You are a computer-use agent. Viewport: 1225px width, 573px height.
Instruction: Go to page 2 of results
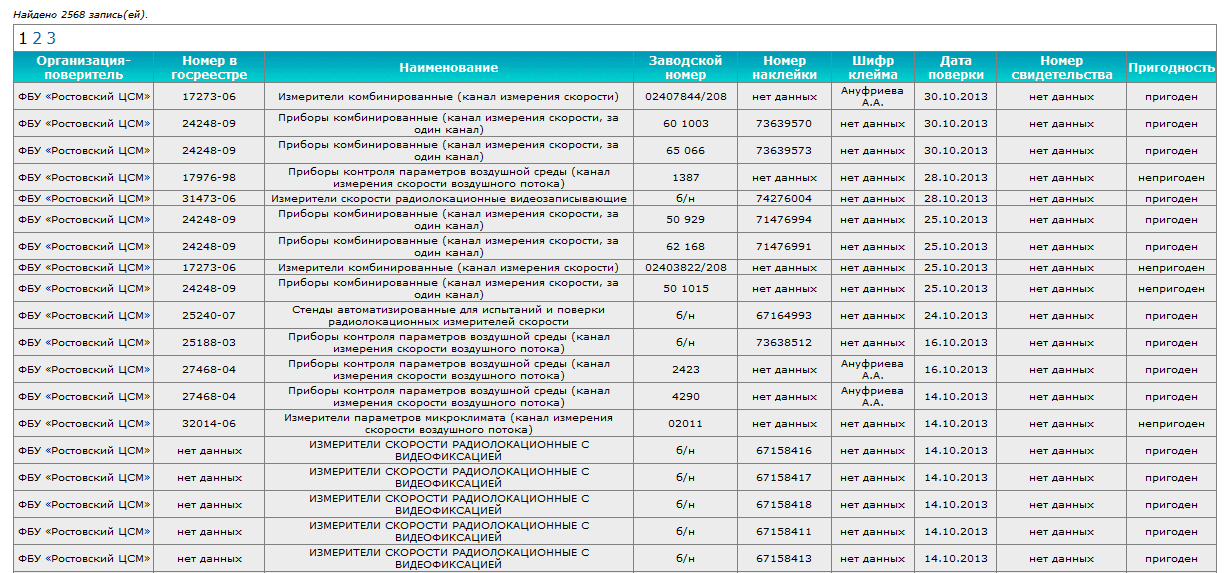tap(37, 38)
